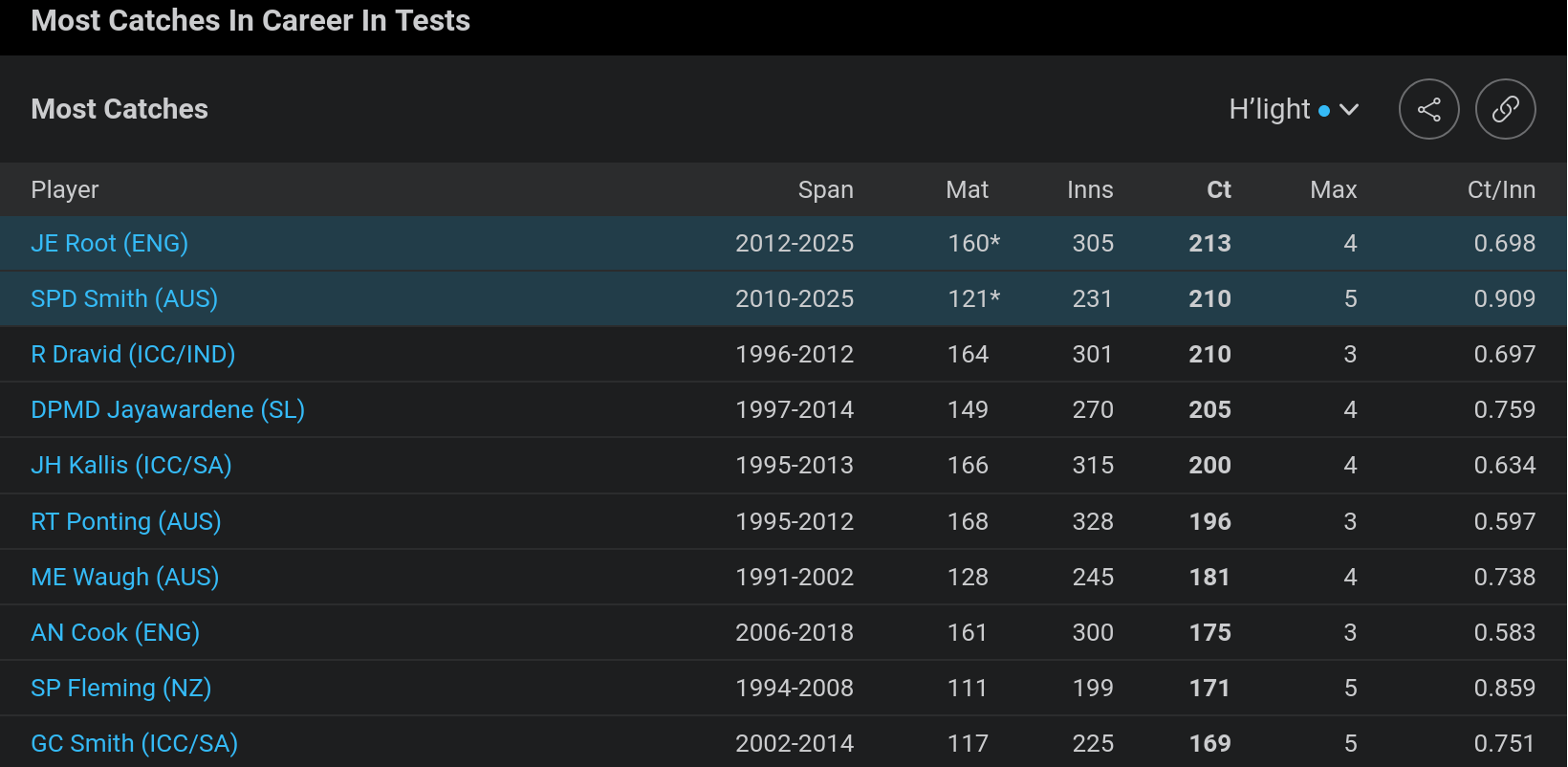
Task: Select the 121* matches cell
Action: pyautogui.click(x=973, y=298)
